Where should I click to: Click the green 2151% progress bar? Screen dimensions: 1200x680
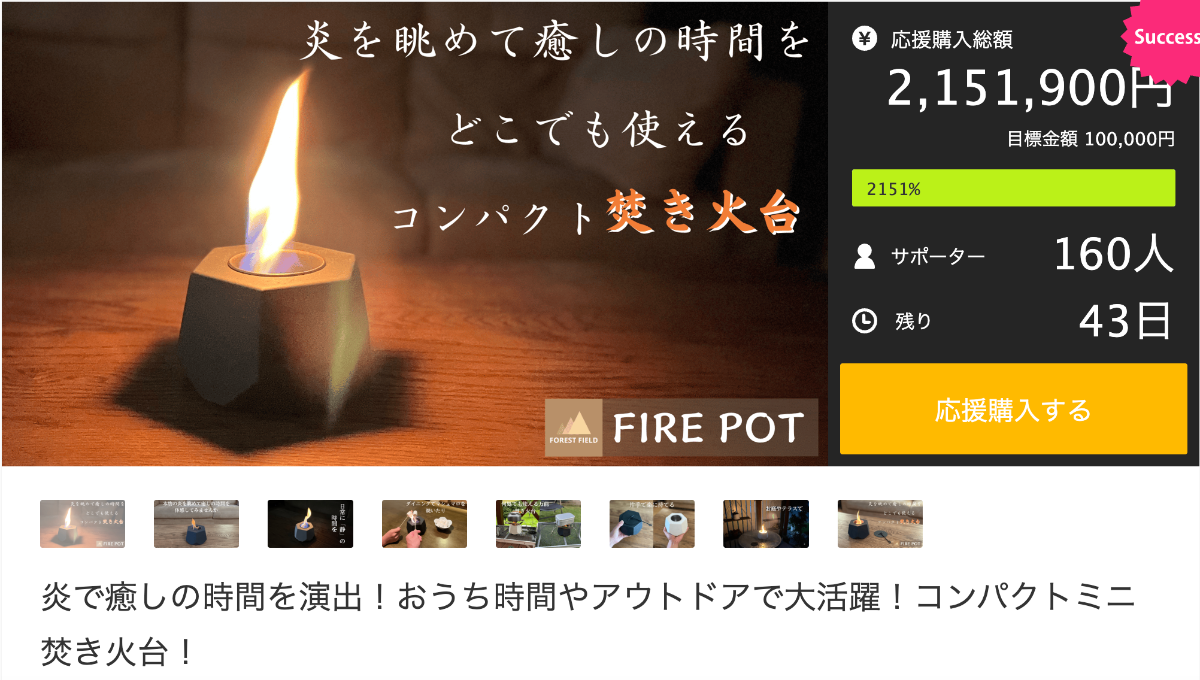[x=1013, y=188]
